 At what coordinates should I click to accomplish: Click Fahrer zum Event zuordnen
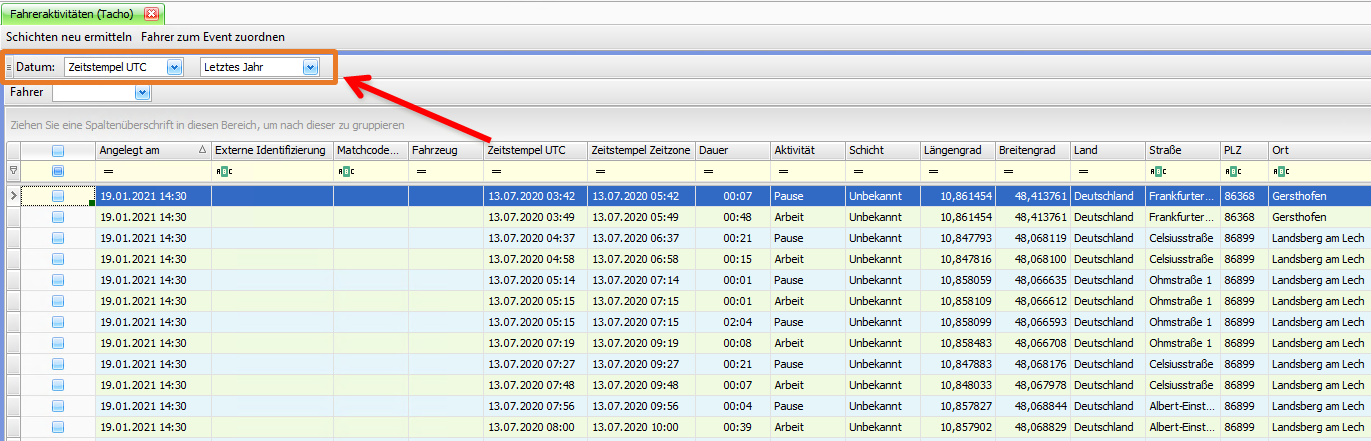coord(213,37)
